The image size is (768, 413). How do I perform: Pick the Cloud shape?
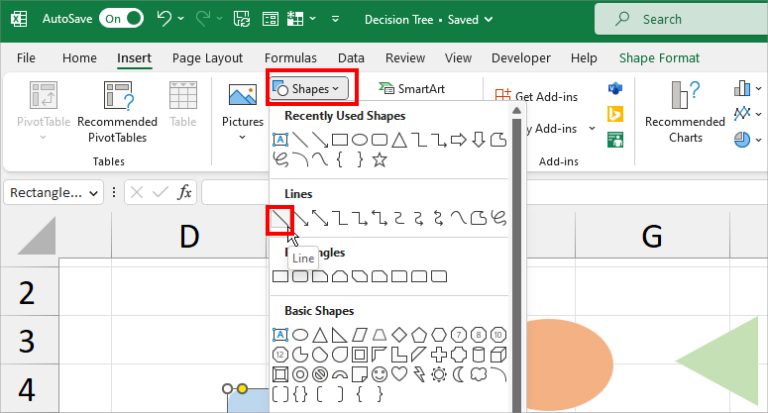tap(479, 375)
